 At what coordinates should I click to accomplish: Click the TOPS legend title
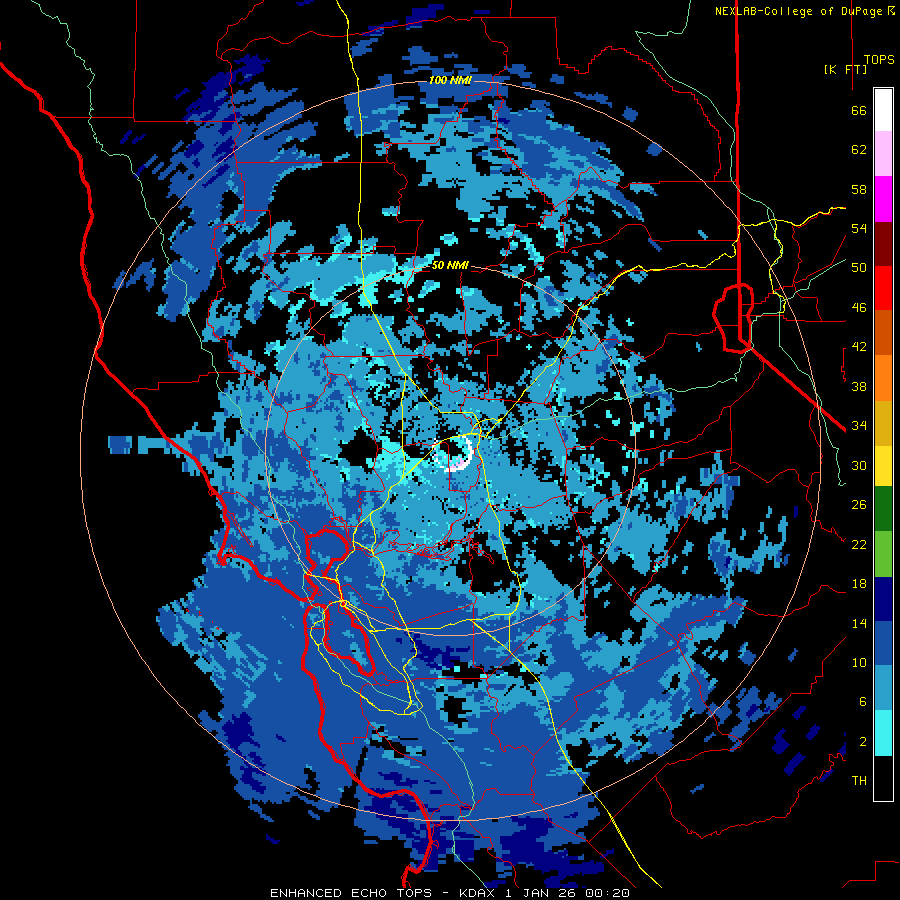pos(879,60)
